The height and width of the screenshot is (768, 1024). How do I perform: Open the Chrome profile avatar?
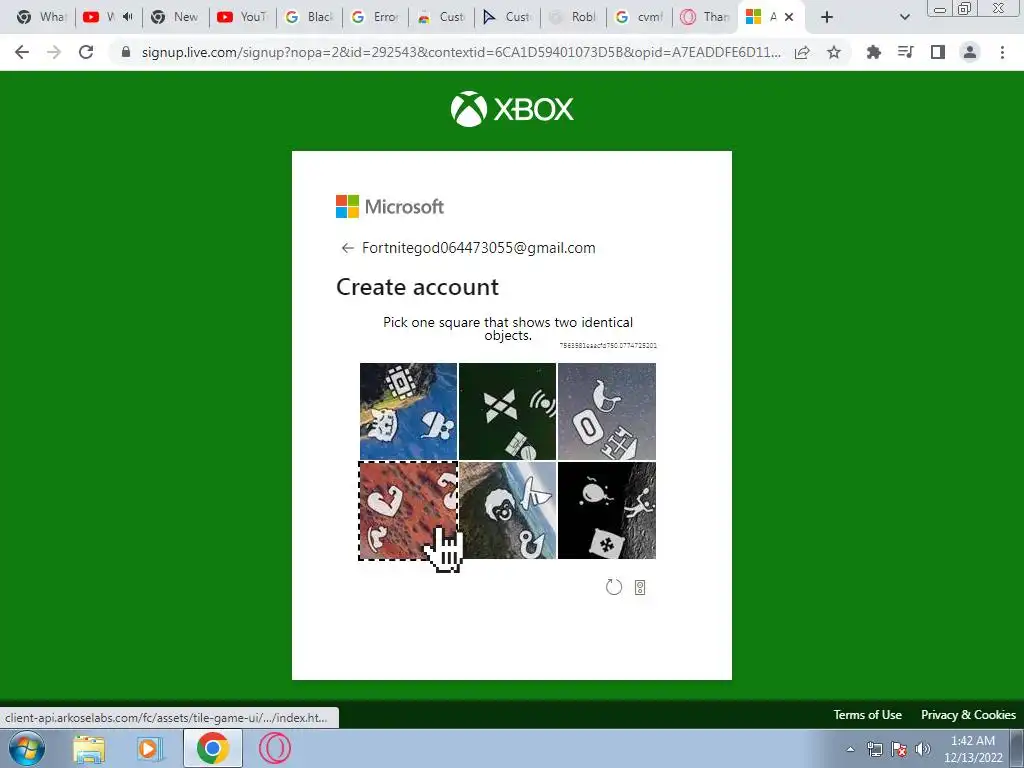coord(970,52)
